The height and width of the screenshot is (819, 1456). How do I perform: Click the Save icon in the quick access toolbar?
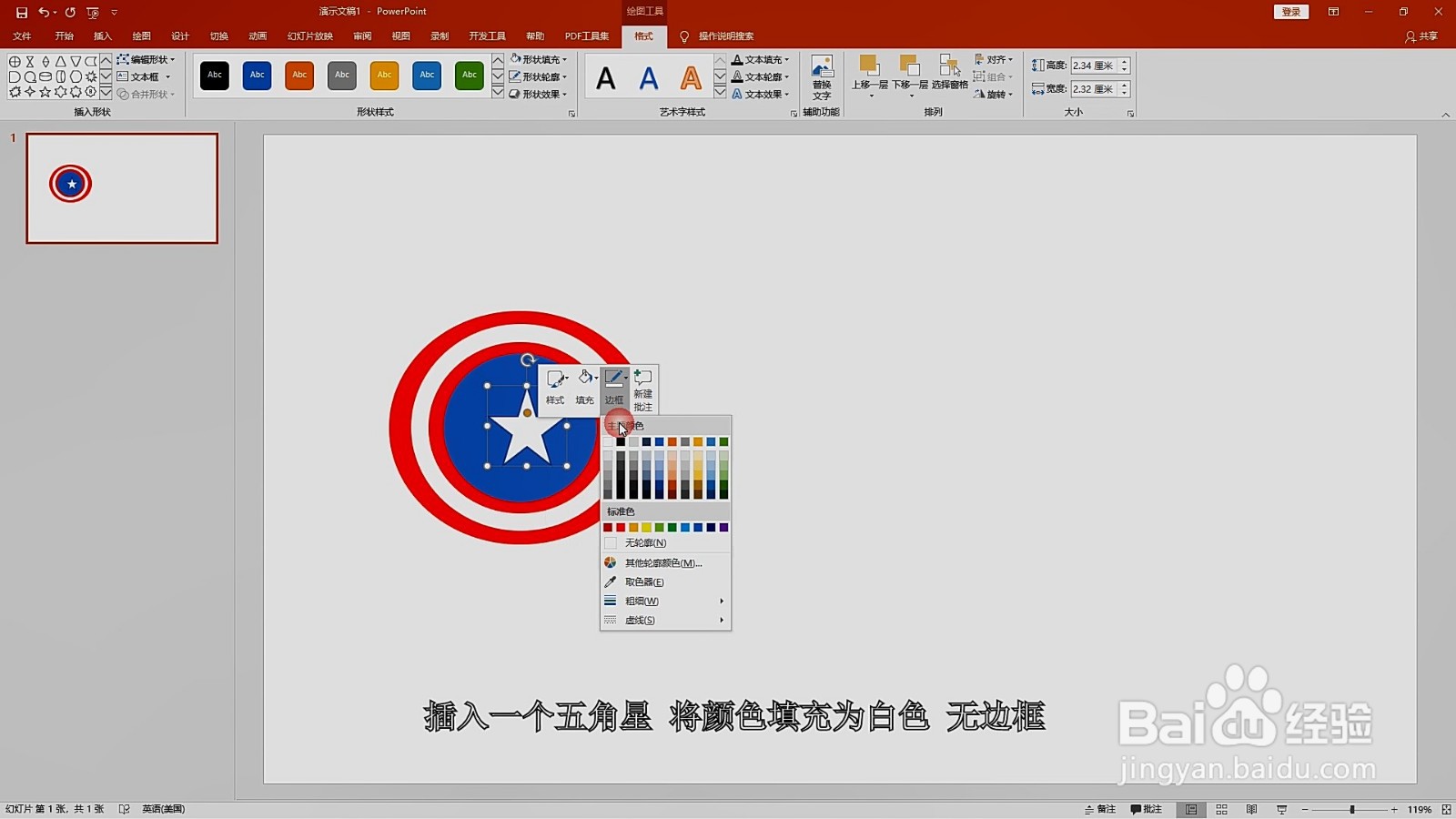click(x=22, y=12)
